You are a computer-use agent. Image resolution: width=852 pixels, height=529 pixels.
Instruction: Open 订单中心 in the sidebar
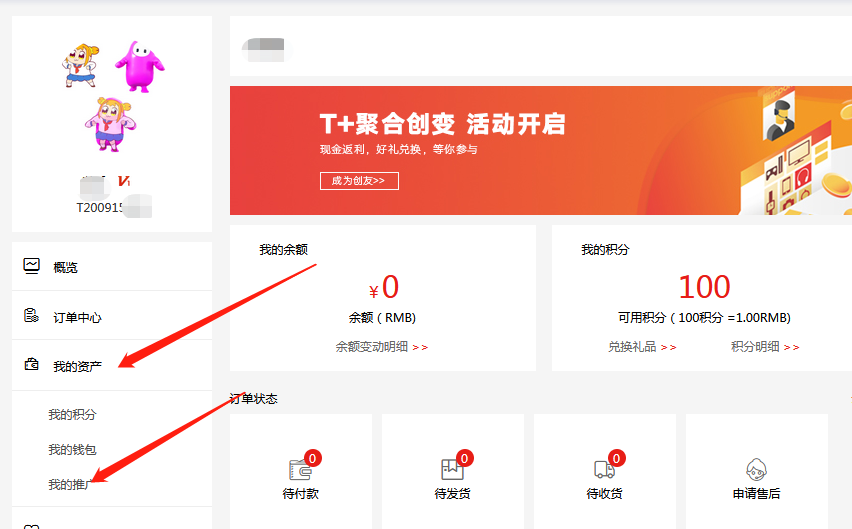click(x=112, y=316)
